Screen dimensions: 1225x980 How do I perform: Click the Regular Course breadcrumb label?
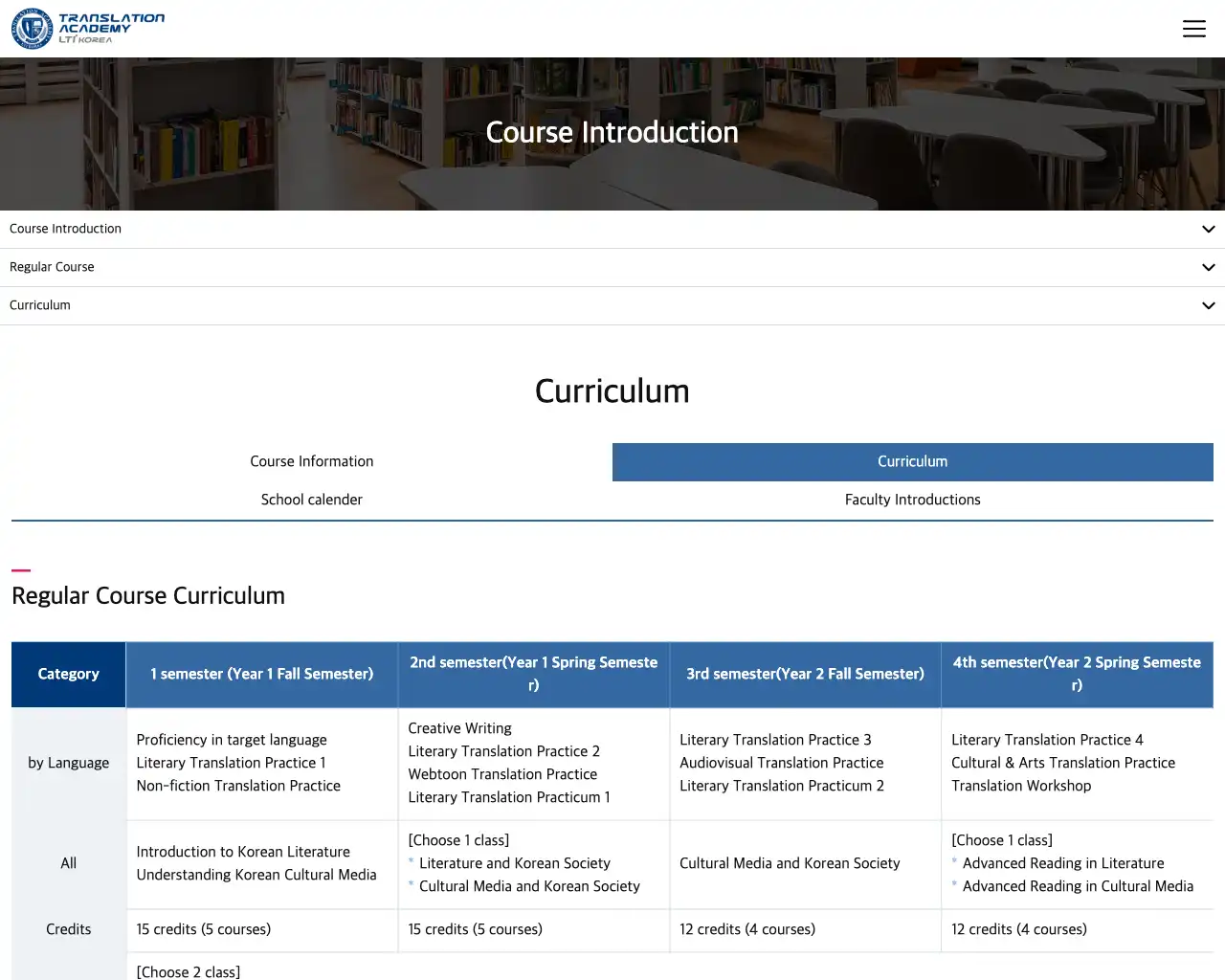tap(52, 267)
